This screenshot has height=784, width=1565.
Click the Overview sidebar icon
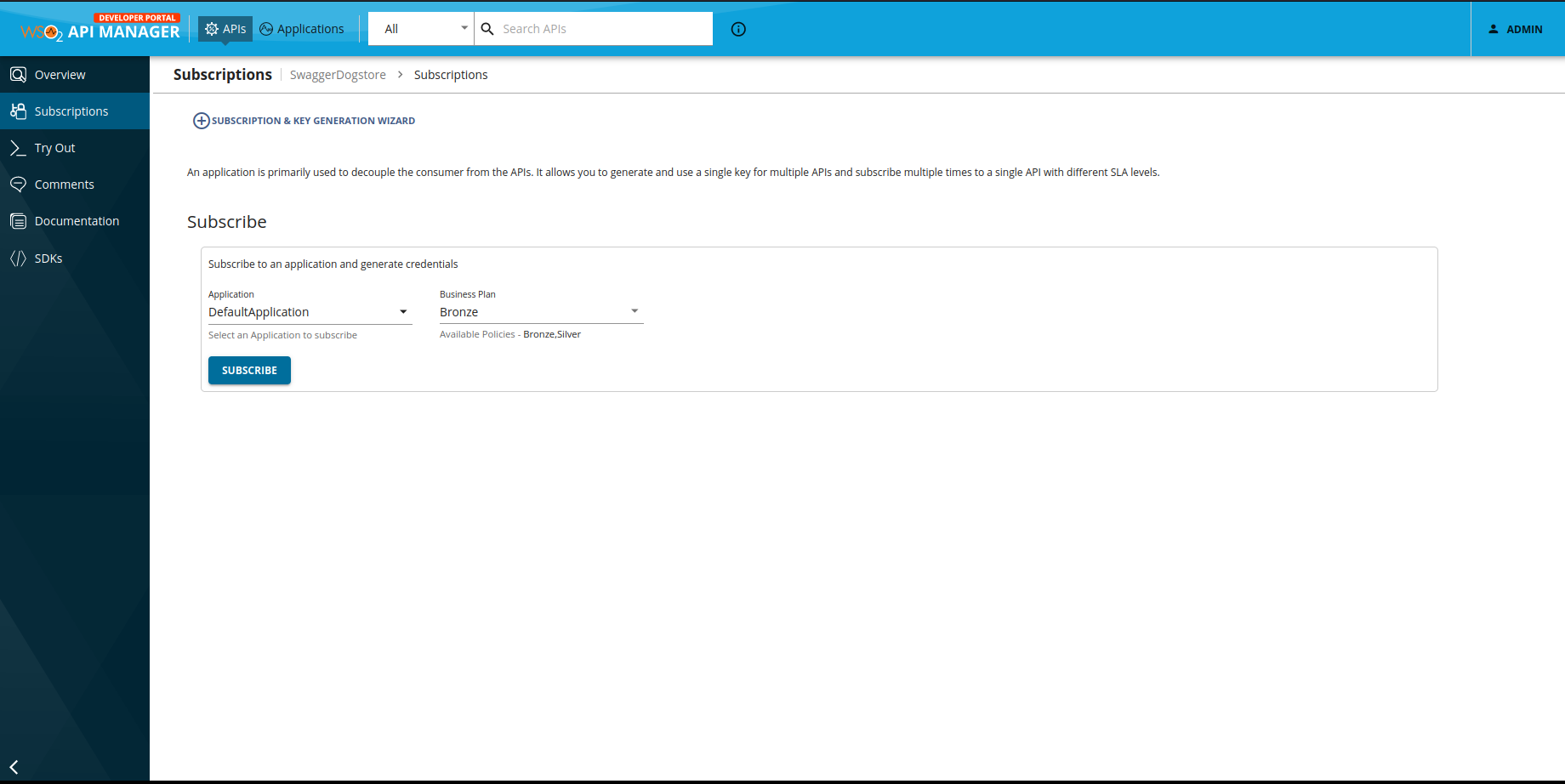coord(18,75)
